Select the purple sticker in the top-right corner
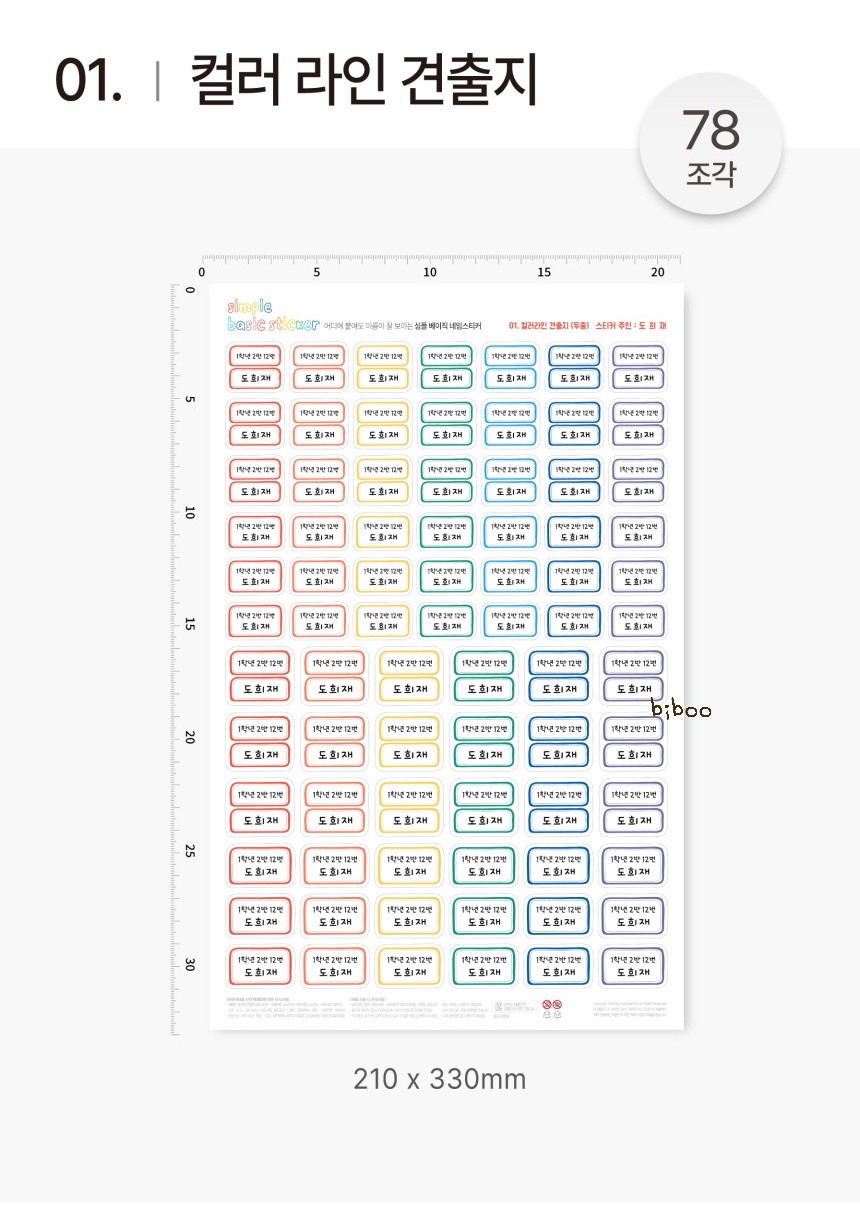The height and width of the screenshot is (1205, 860). point(638,367)
